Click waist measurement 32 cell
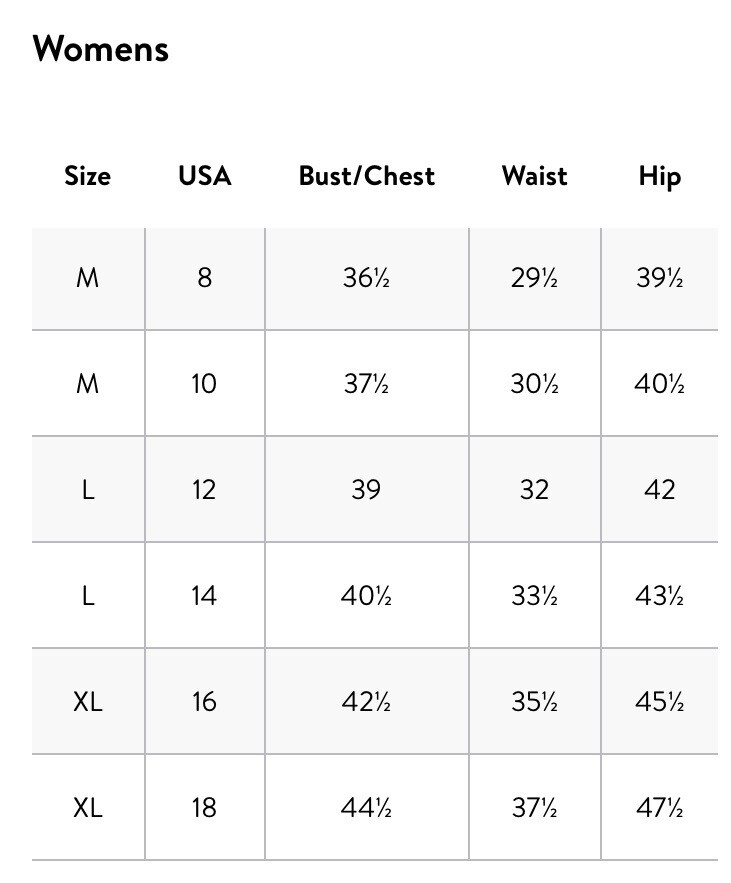The height and width of the screenshot is (883, 731). pyautogui.click(x=534, y=489)
